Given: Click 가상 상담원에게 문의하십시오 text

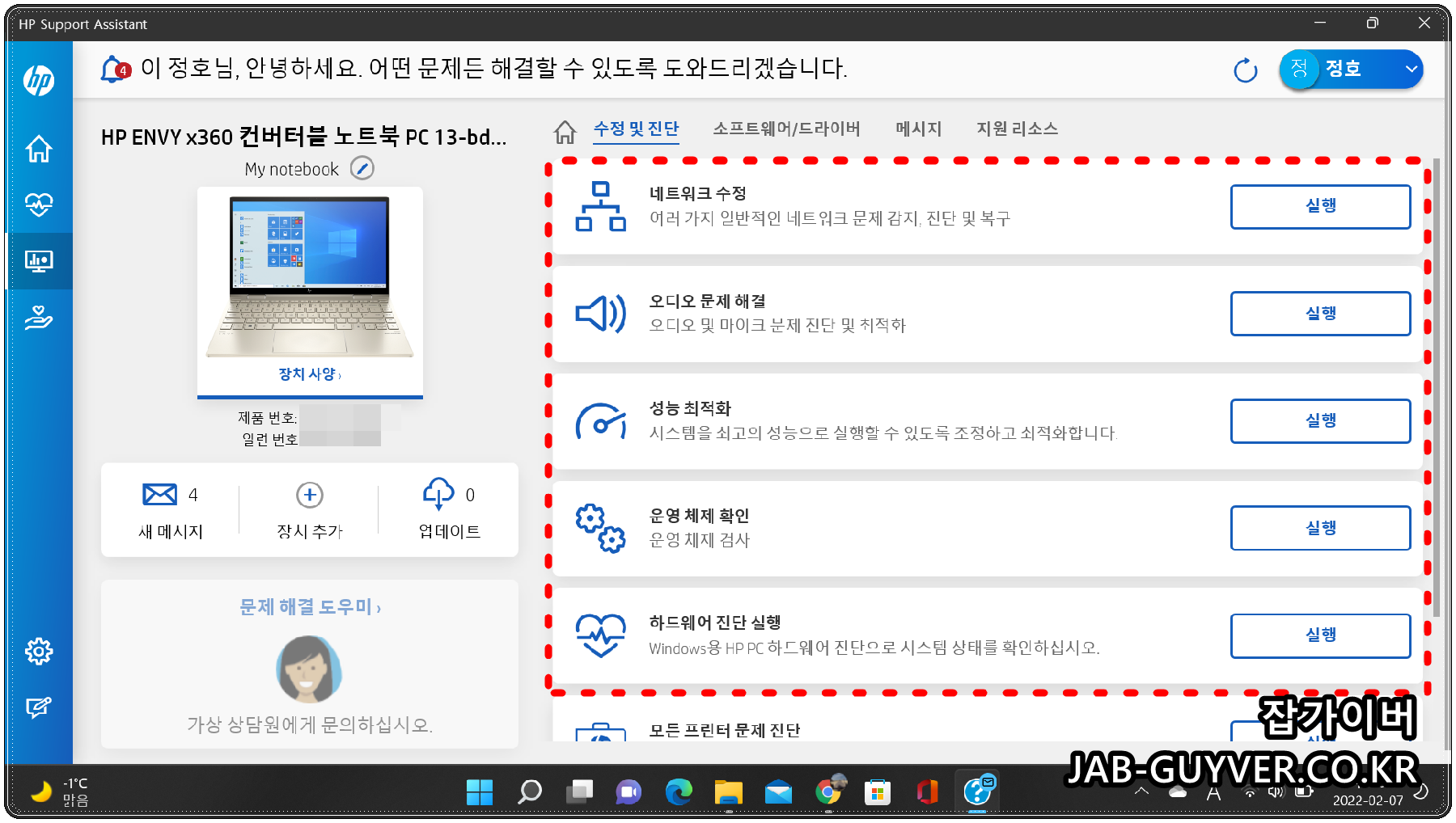Looking at the screenshot, I should 310,724.
